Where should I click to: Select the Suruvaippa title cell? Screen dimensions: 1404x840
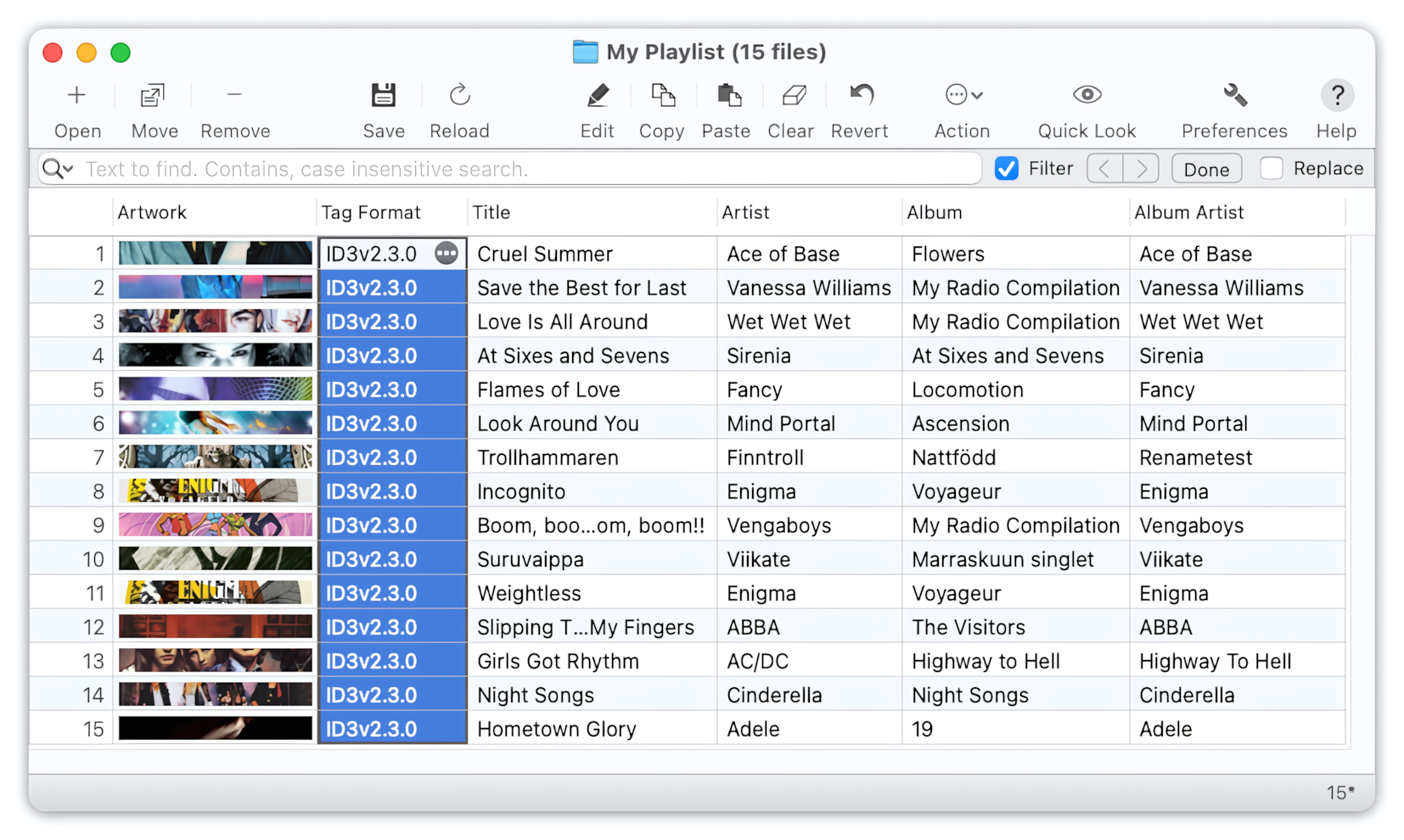(592, 559)
